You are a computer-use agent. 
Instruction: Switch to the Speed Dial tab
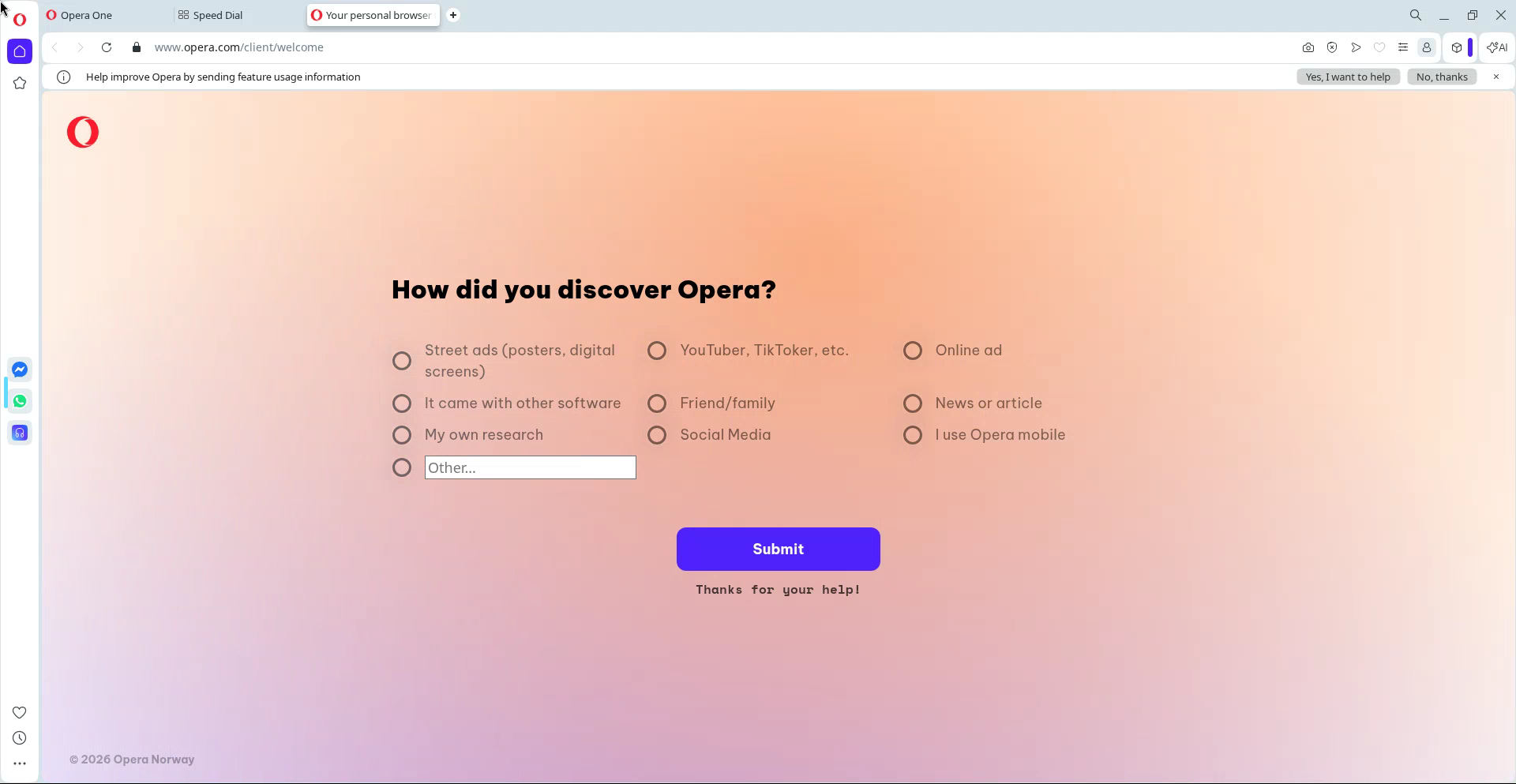point(218,15)
